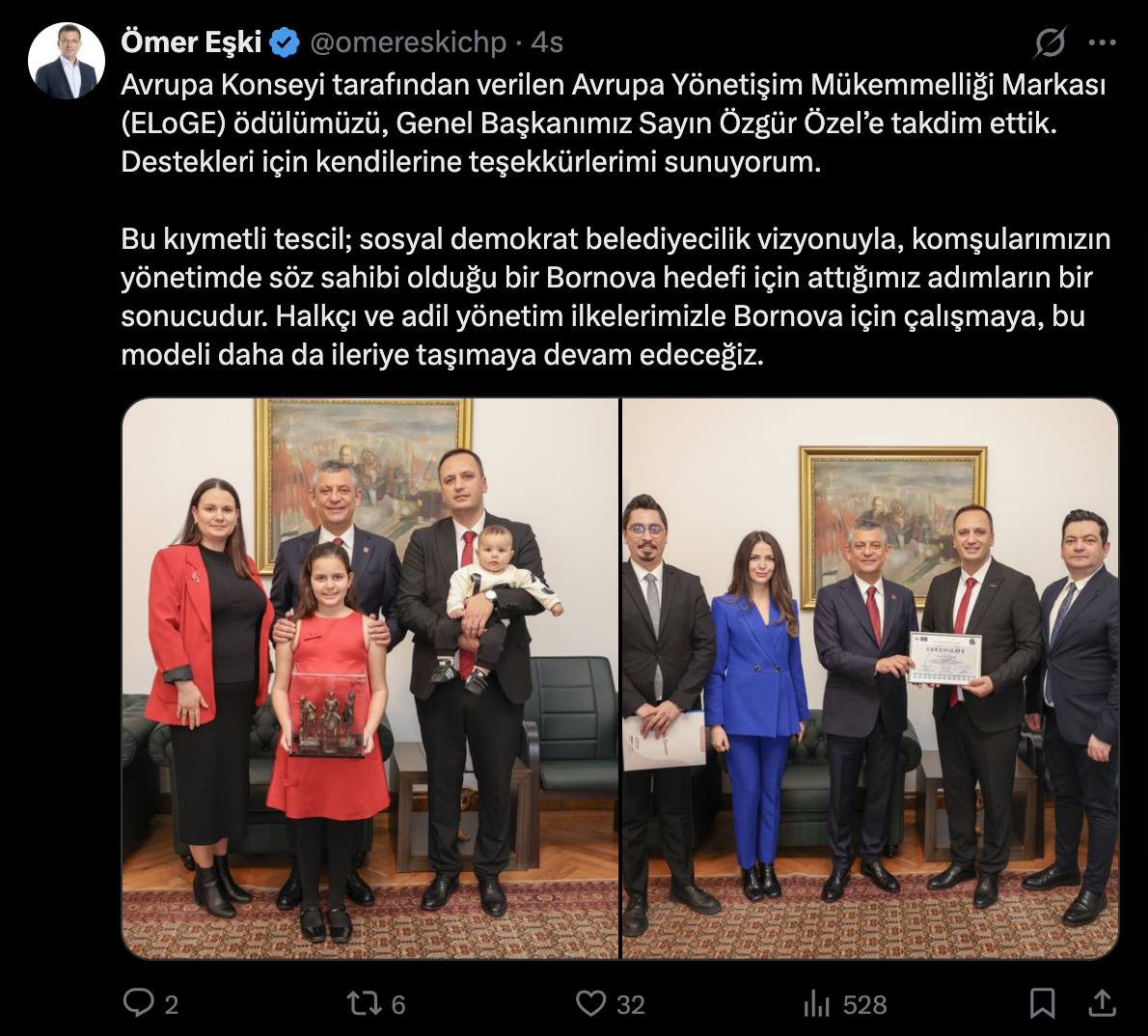The image size is (1148, 1036).
Task: Click the 4s timestamp
Action: tap(547, 42)
